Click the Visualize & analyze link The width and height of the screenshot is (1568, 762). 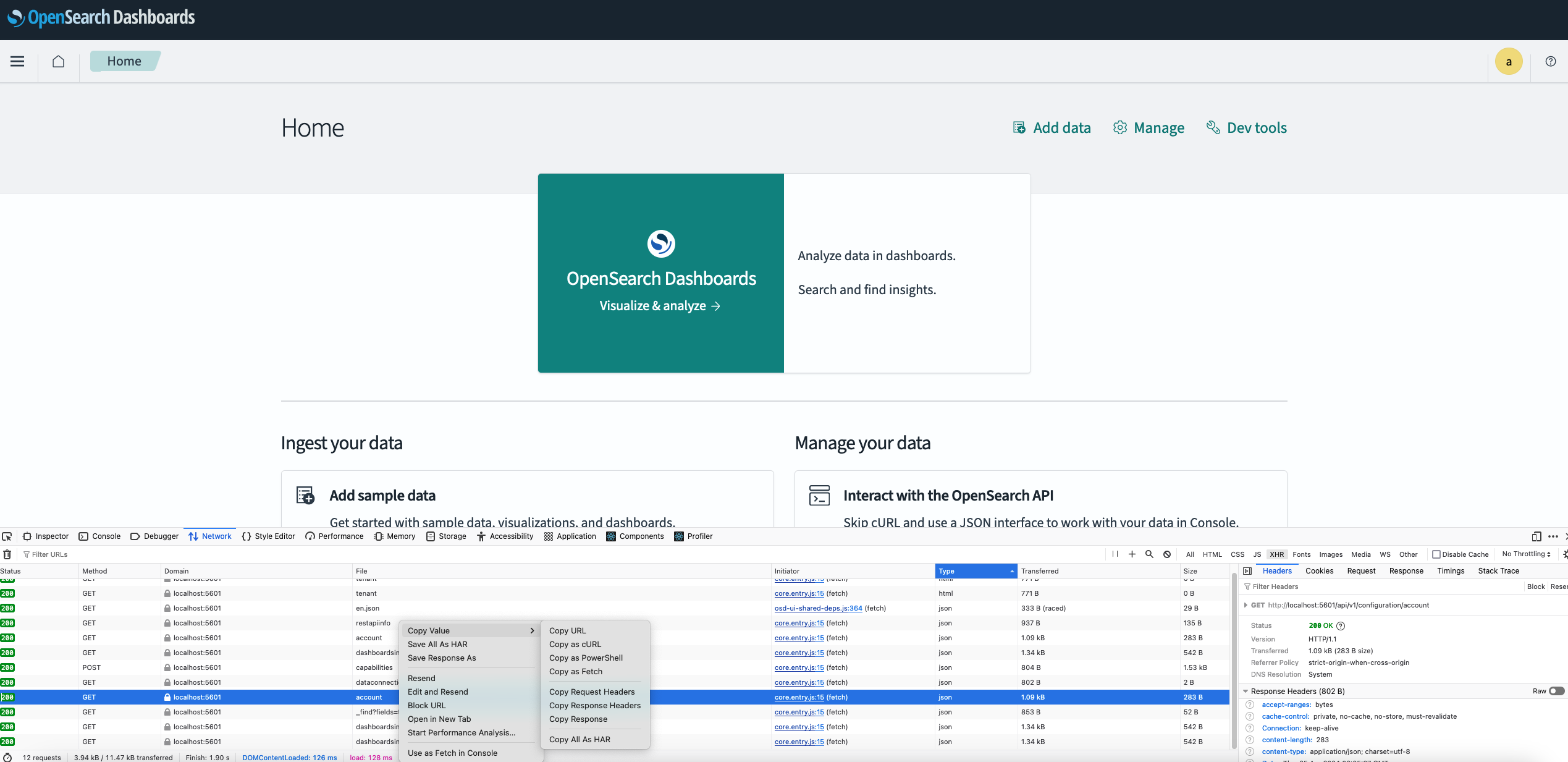point(660,305)
